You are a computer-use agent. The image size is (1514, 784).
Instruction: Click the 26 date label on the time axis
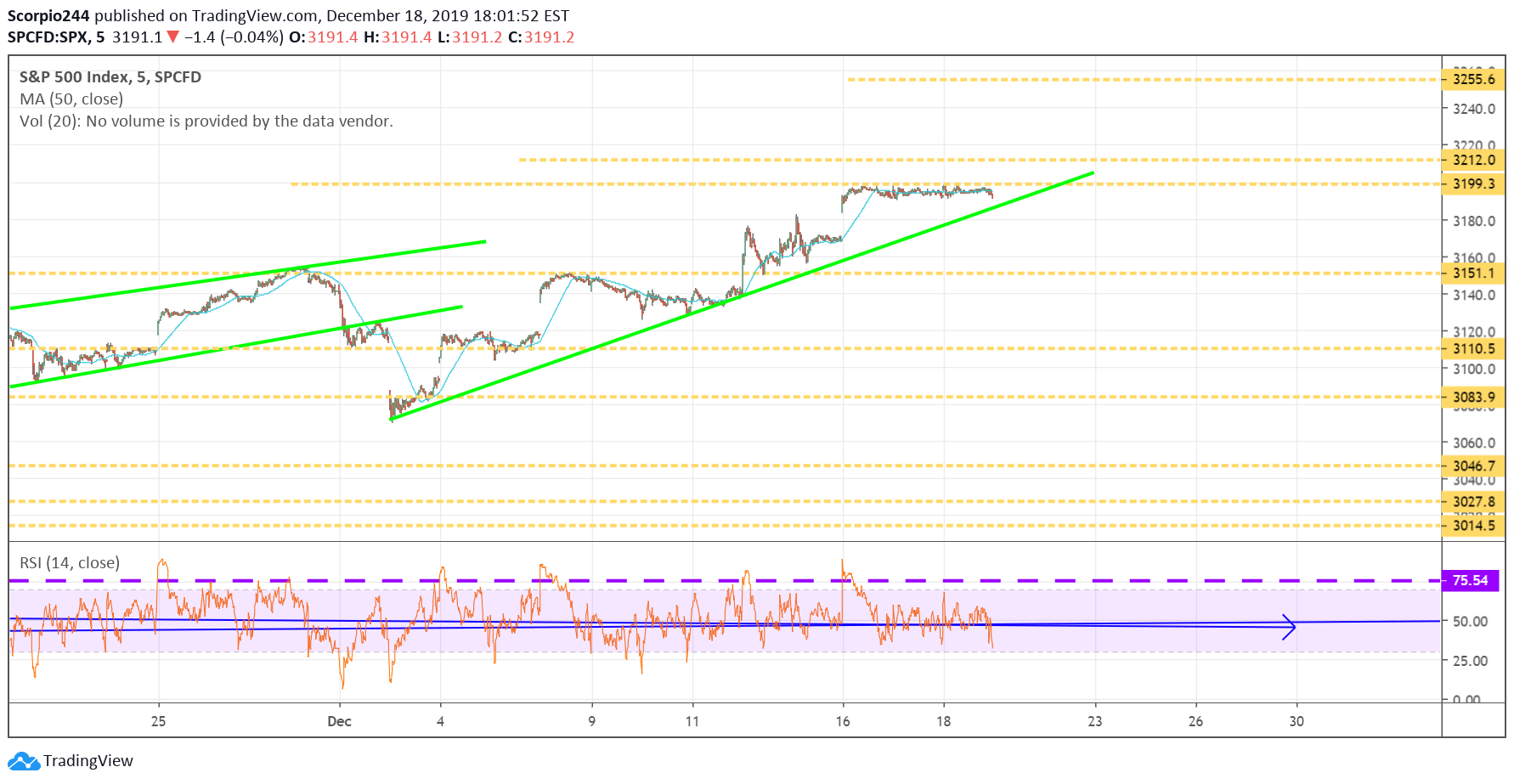[x=1195, y=721]
